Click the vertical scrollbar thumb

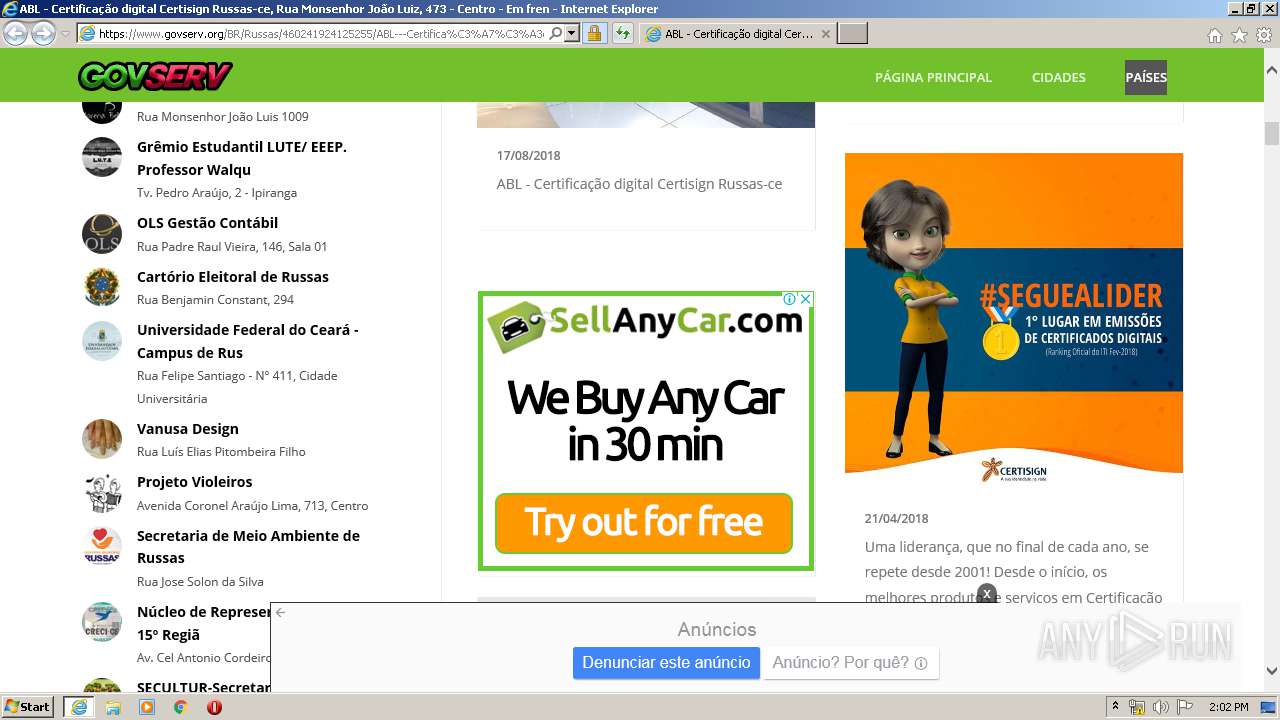[x=1272, y=134]
